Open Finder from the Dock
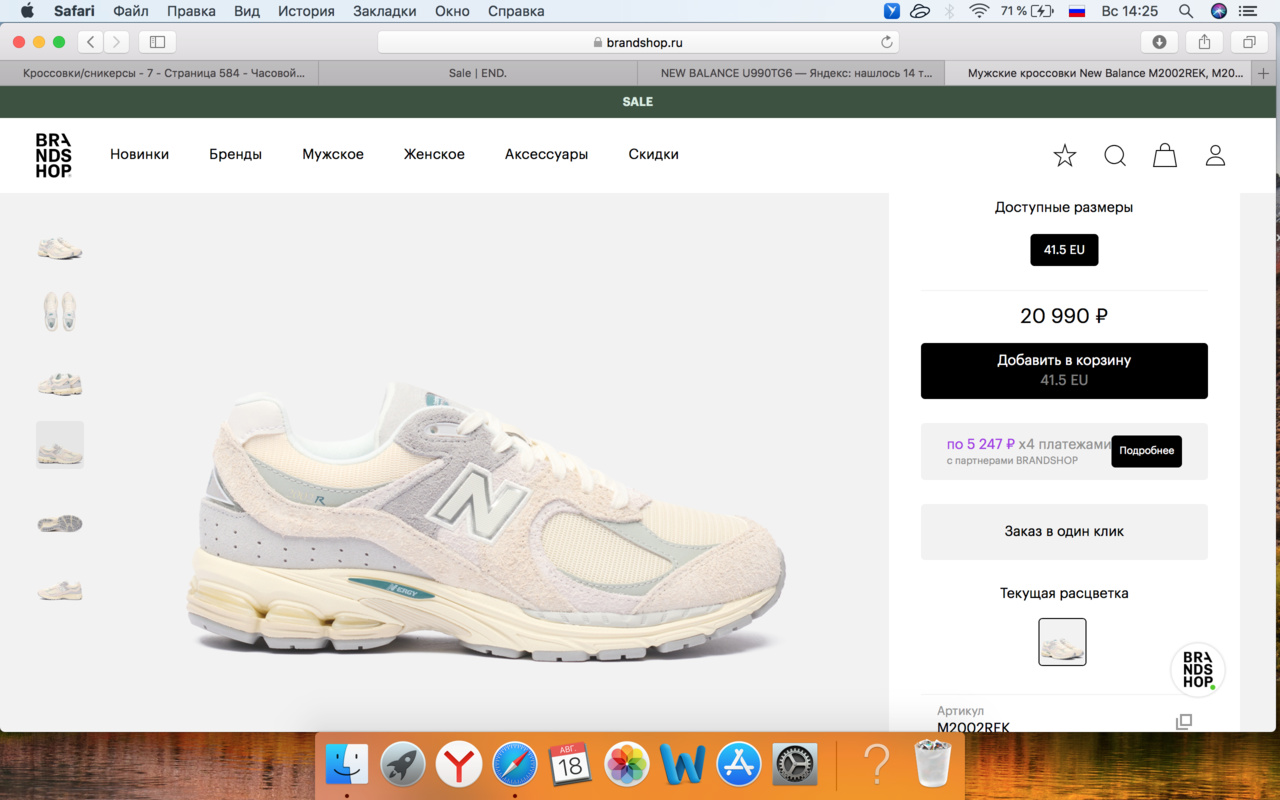1280x800 pixels. coord(348,765)
